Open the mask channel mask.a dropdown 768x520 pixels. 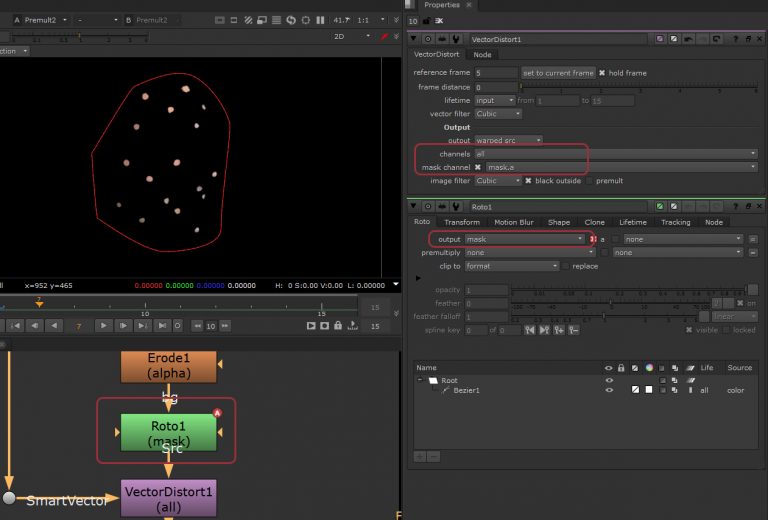[x=622, y=167]
